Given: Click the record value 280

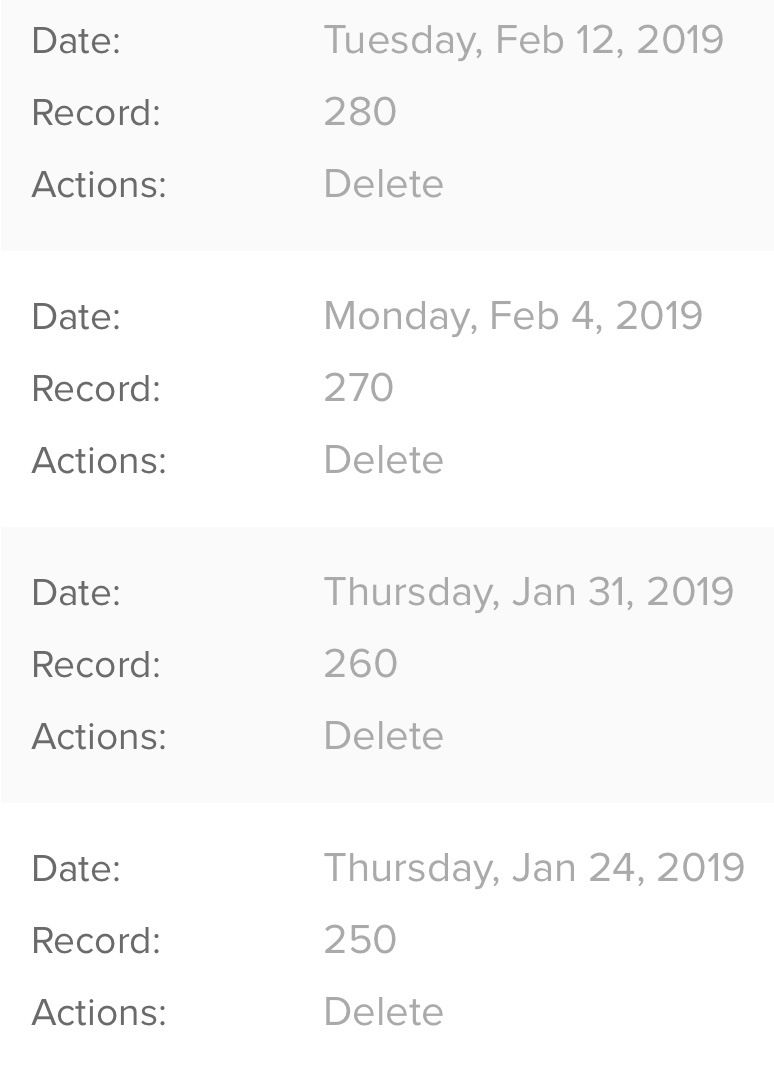Looking at the screenshot, I should [360, 112].
